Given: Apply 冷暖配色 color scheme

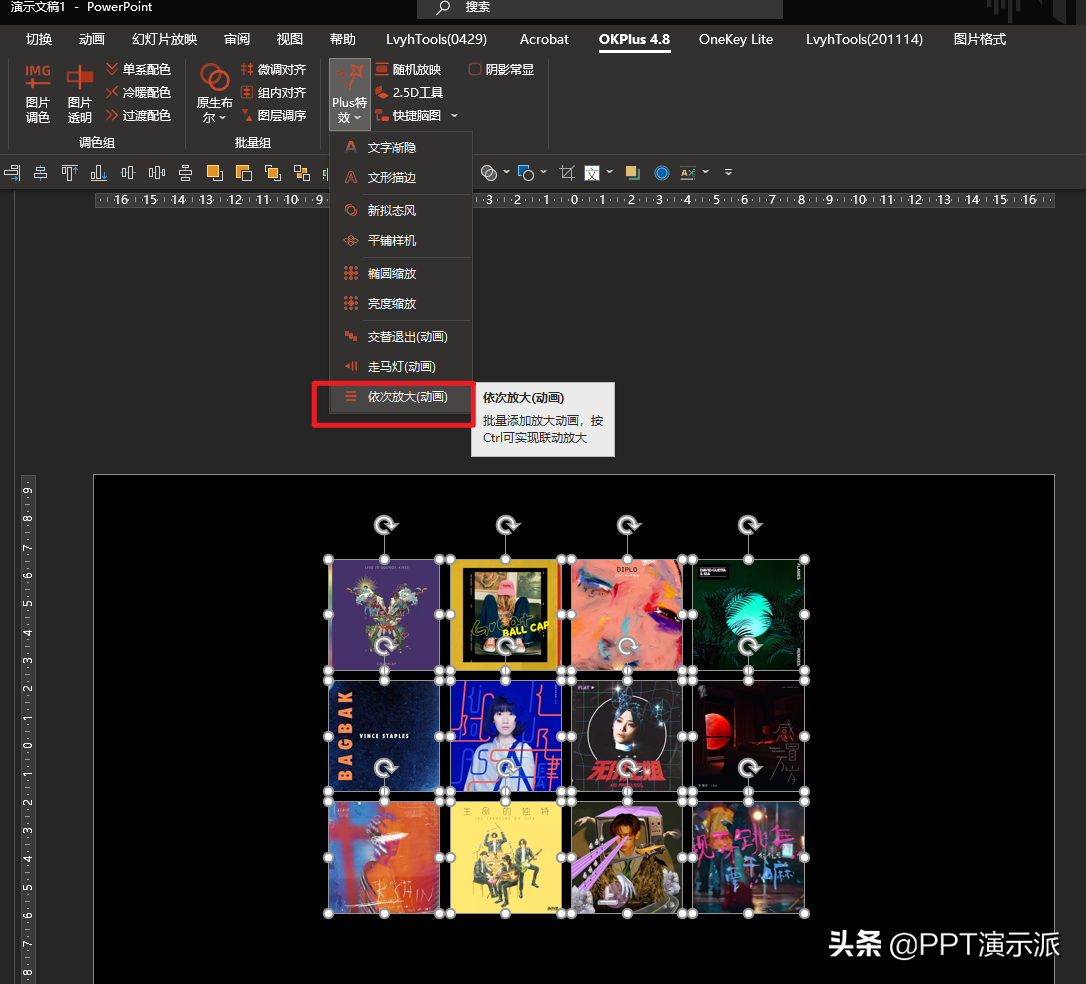Looking at the screenshot, I should pos(138,92).
